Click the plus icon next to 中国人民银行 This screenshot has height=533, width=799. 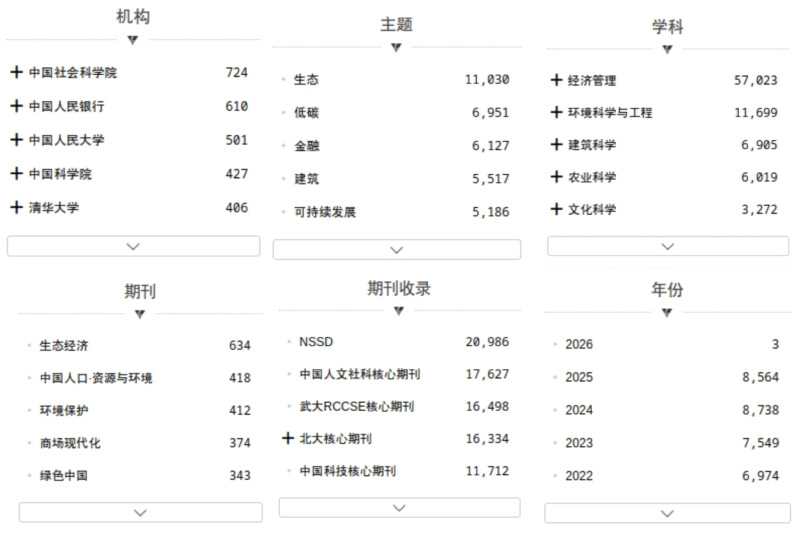pyautogui.click(x=16, y=106)
